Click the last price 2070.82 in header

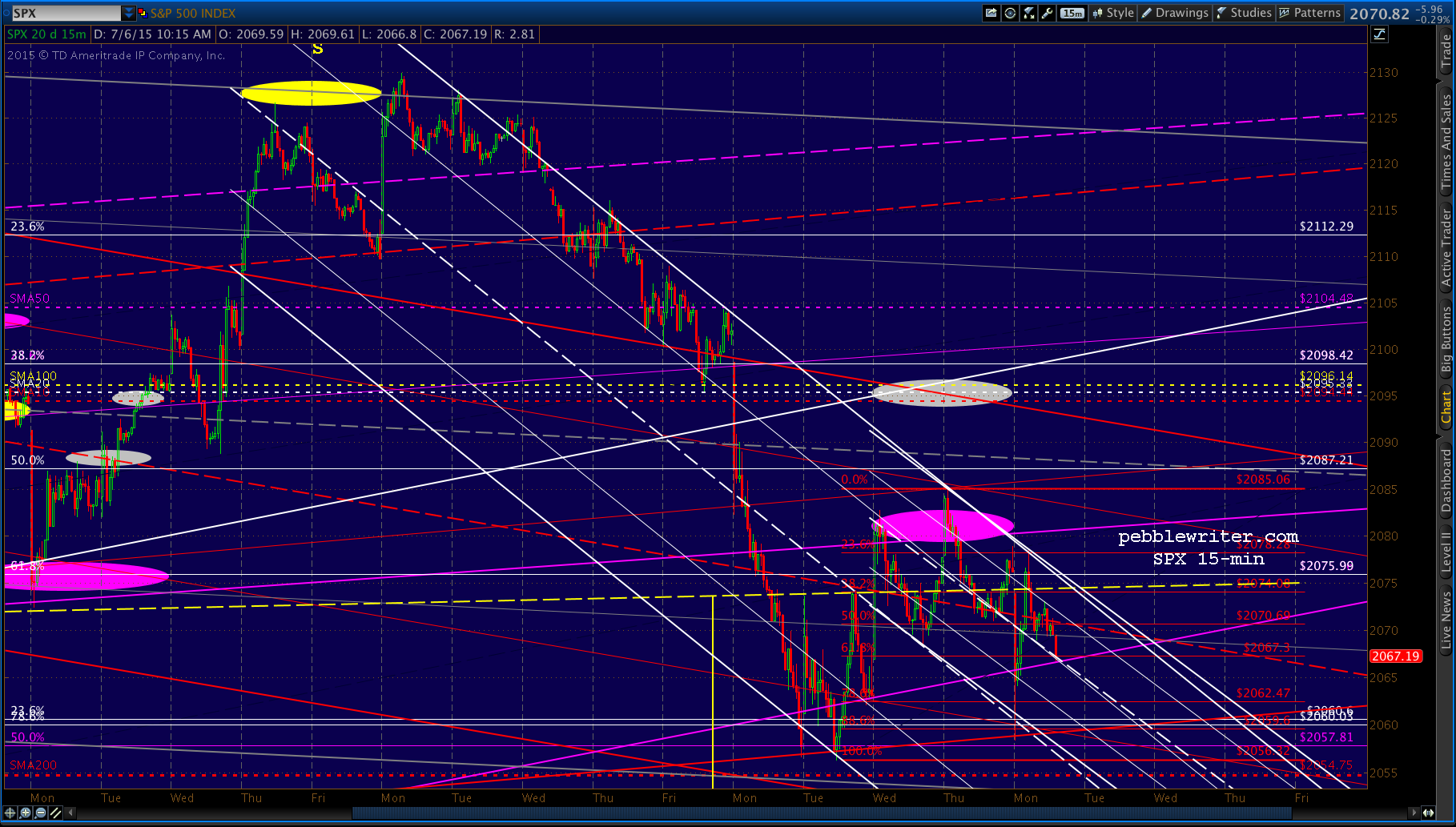tap(1379, 14)
